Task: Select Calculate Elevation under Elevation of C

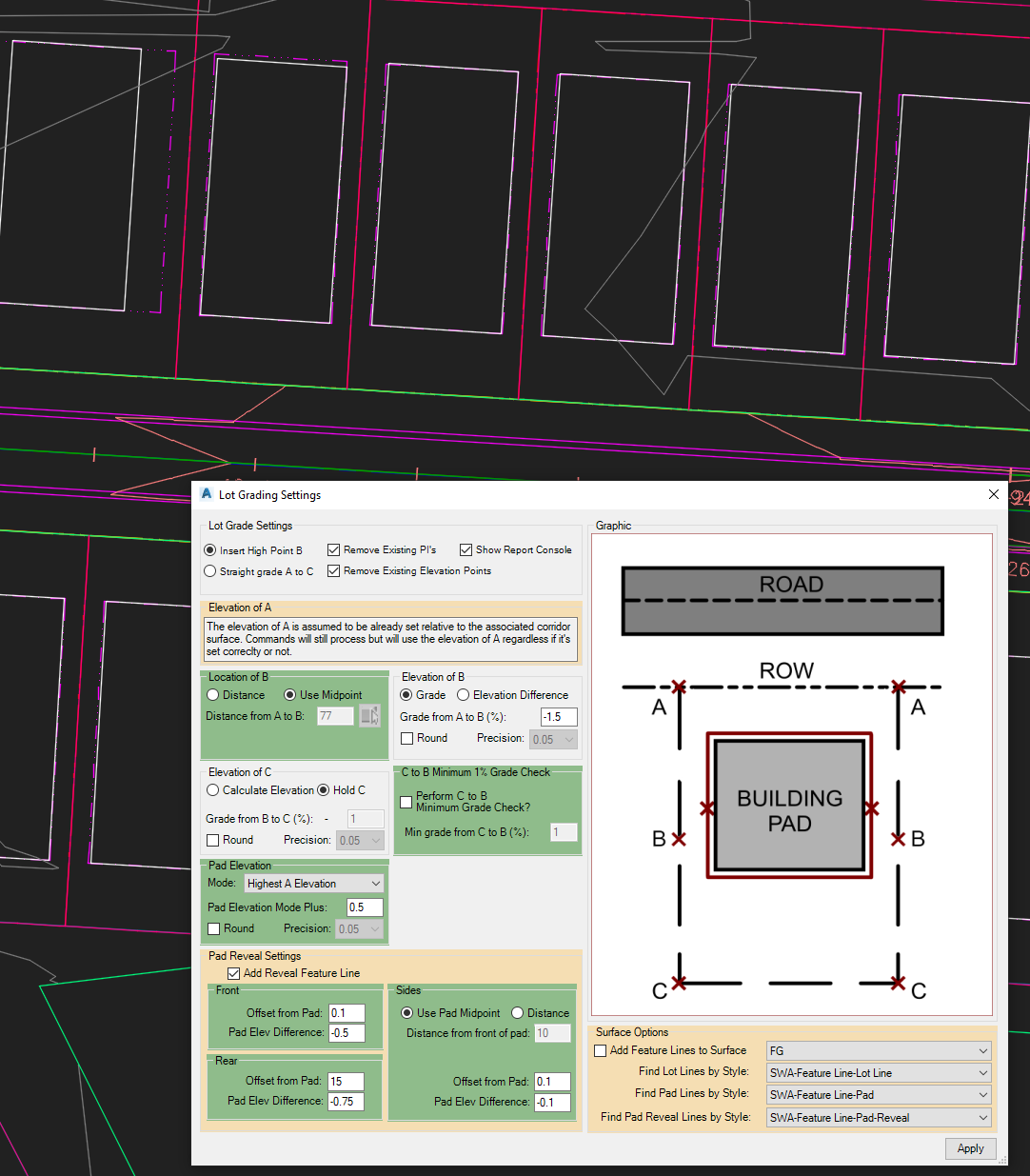Action: click(212, 789)
